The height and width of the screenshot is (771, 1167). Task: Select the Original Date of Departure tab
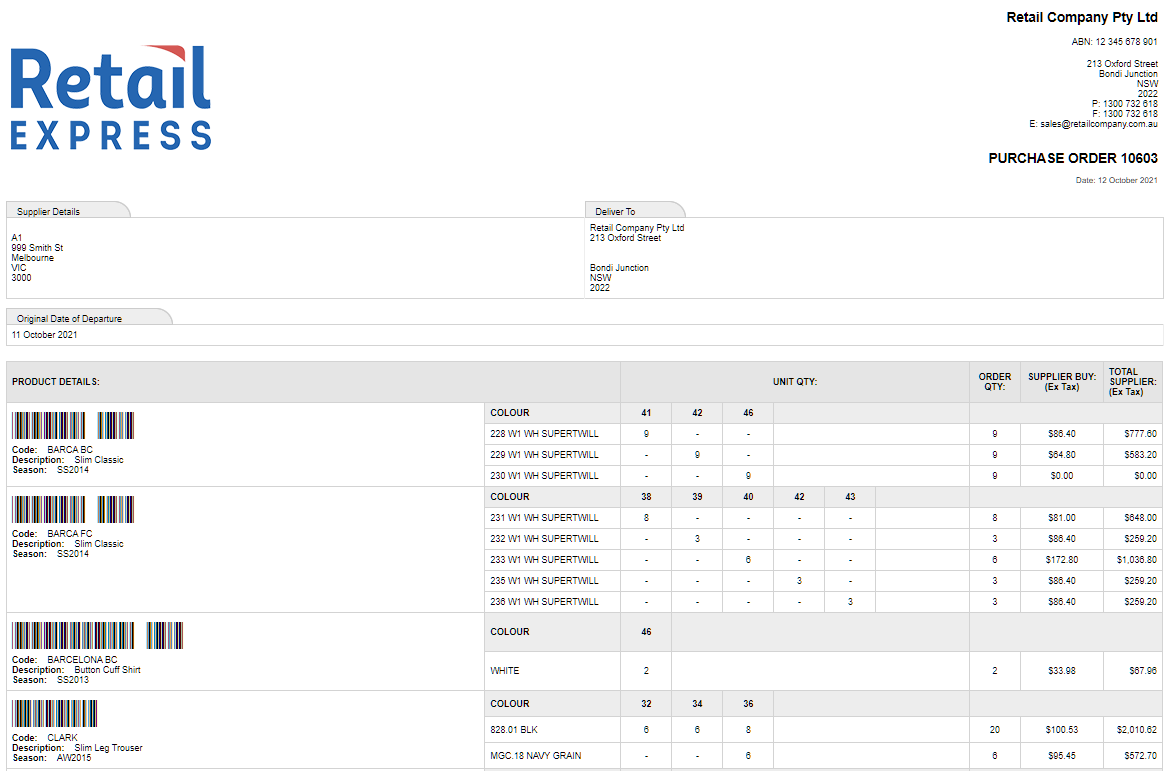[x=88, y=317]
